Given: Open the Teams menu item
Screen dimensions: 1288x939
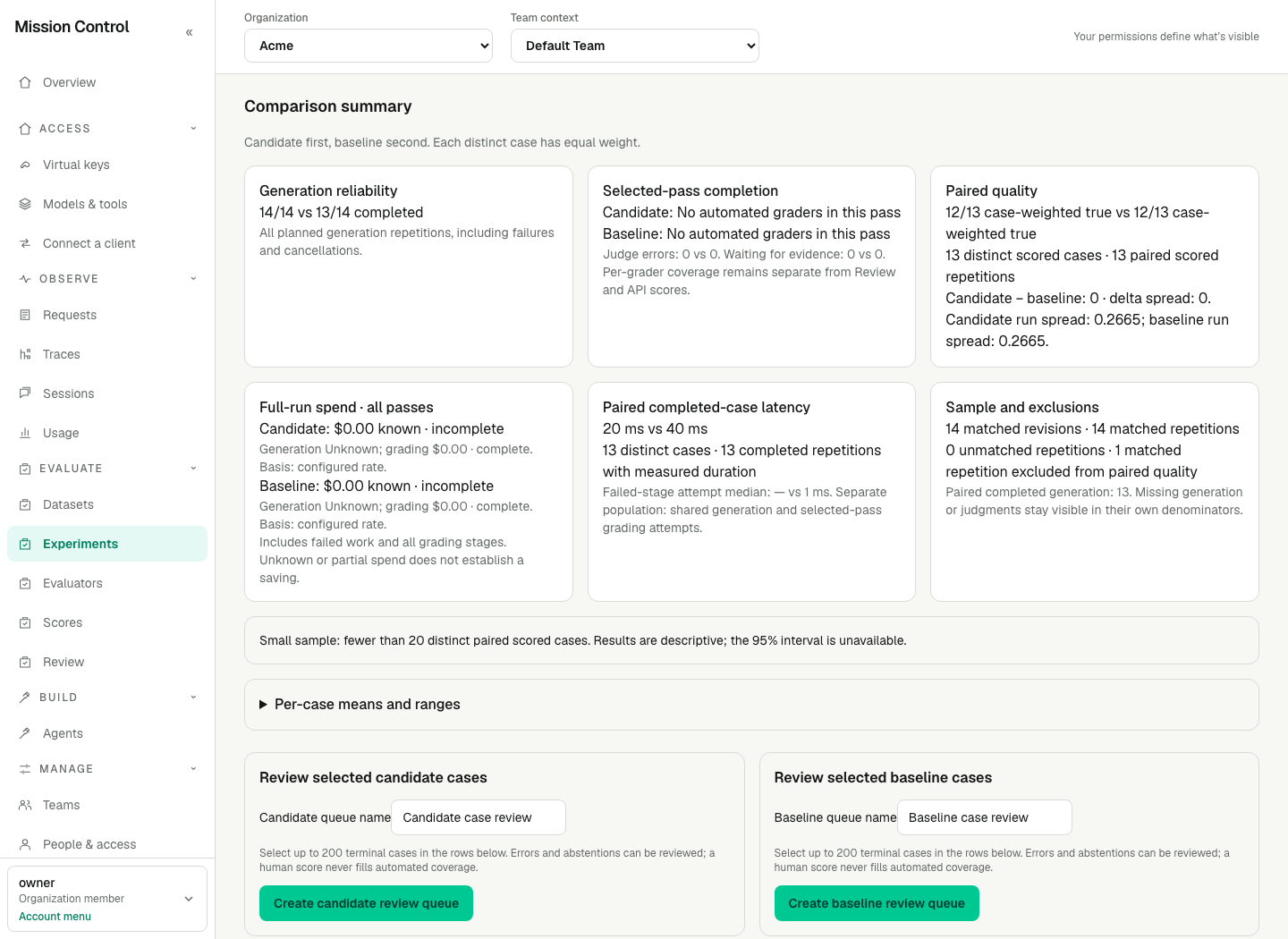Looking at the screenshot, I should (107, 805).
